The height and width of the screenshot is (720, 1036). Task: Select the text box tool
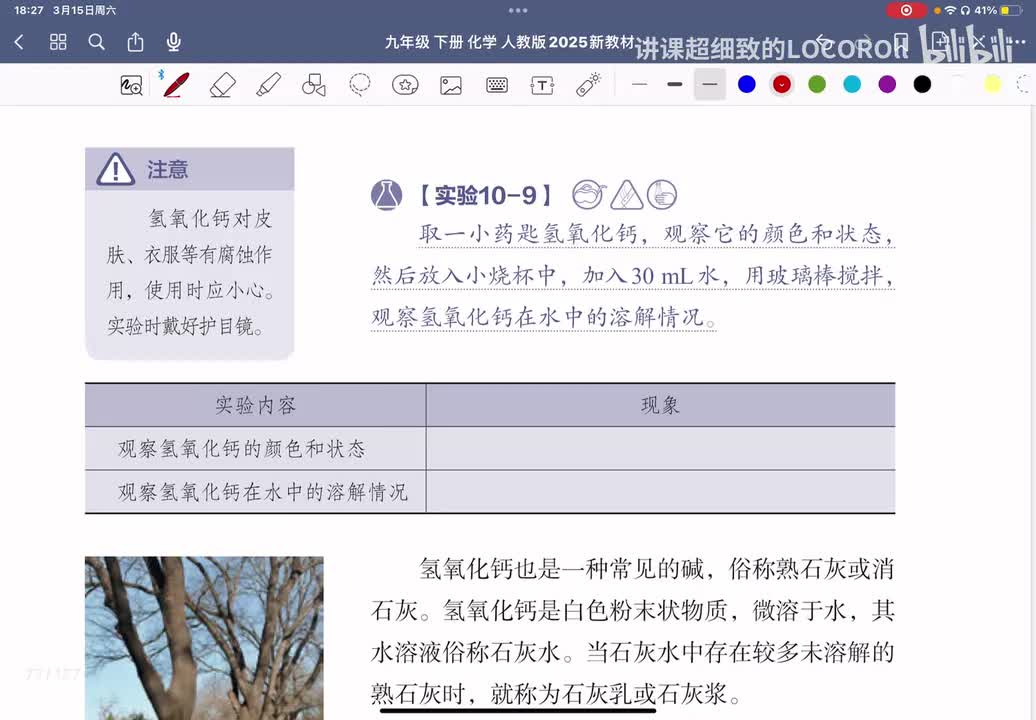tap(542, 85)
